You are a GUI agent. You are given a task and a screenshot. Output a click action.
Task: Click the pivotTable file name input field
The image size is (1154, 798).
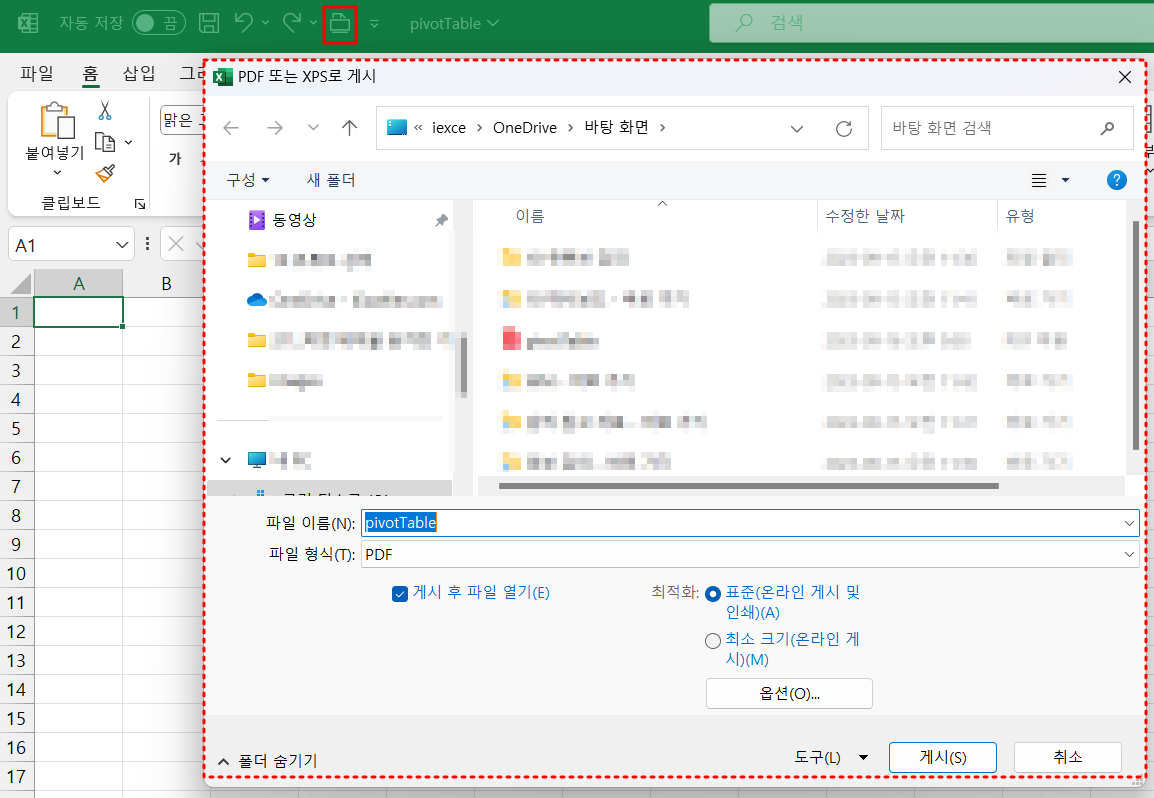click(x=600, y=522)
